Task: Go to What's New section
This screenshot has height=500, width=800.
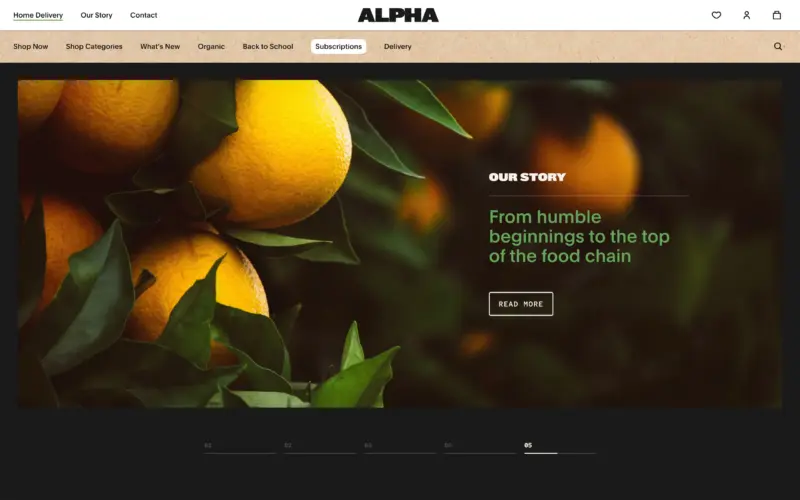Action: 160,46
